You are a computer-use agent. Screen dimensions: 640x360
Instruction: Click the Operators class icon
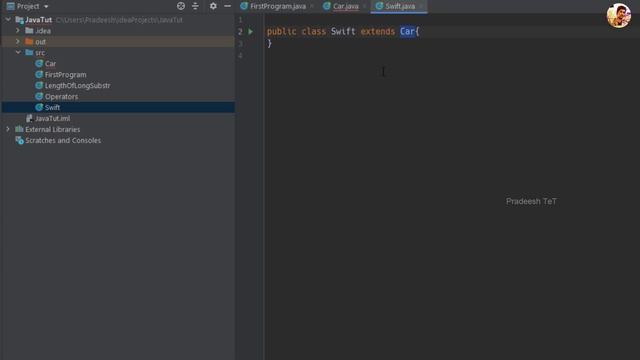[39, 97]
